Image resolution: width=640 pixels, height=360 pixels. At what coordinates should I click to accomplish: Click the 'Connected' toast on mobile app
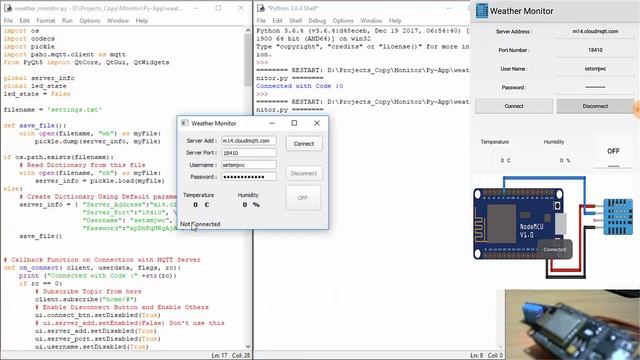point(555,249)
